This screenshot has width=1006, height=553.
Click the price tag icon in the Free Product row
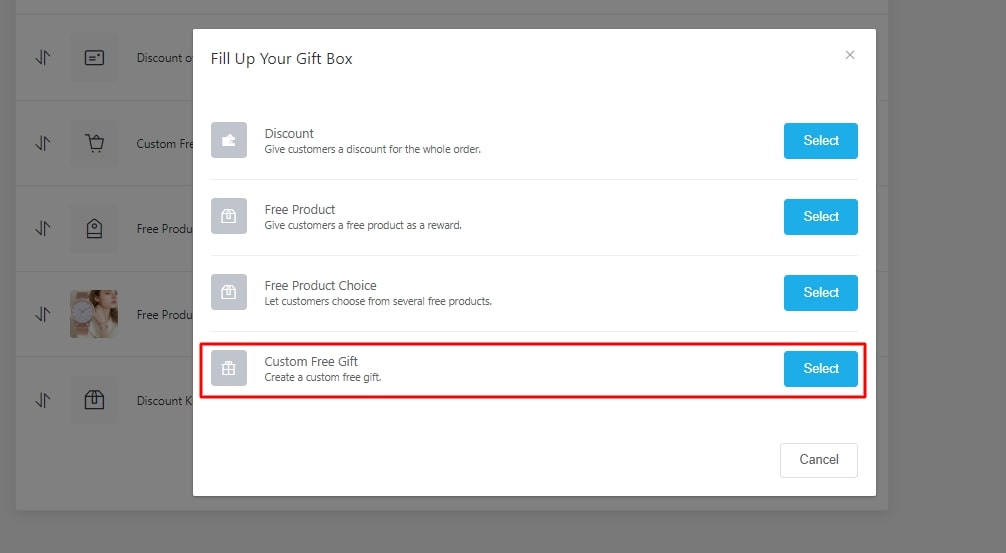pyautogui.click(x=94, y=229)
